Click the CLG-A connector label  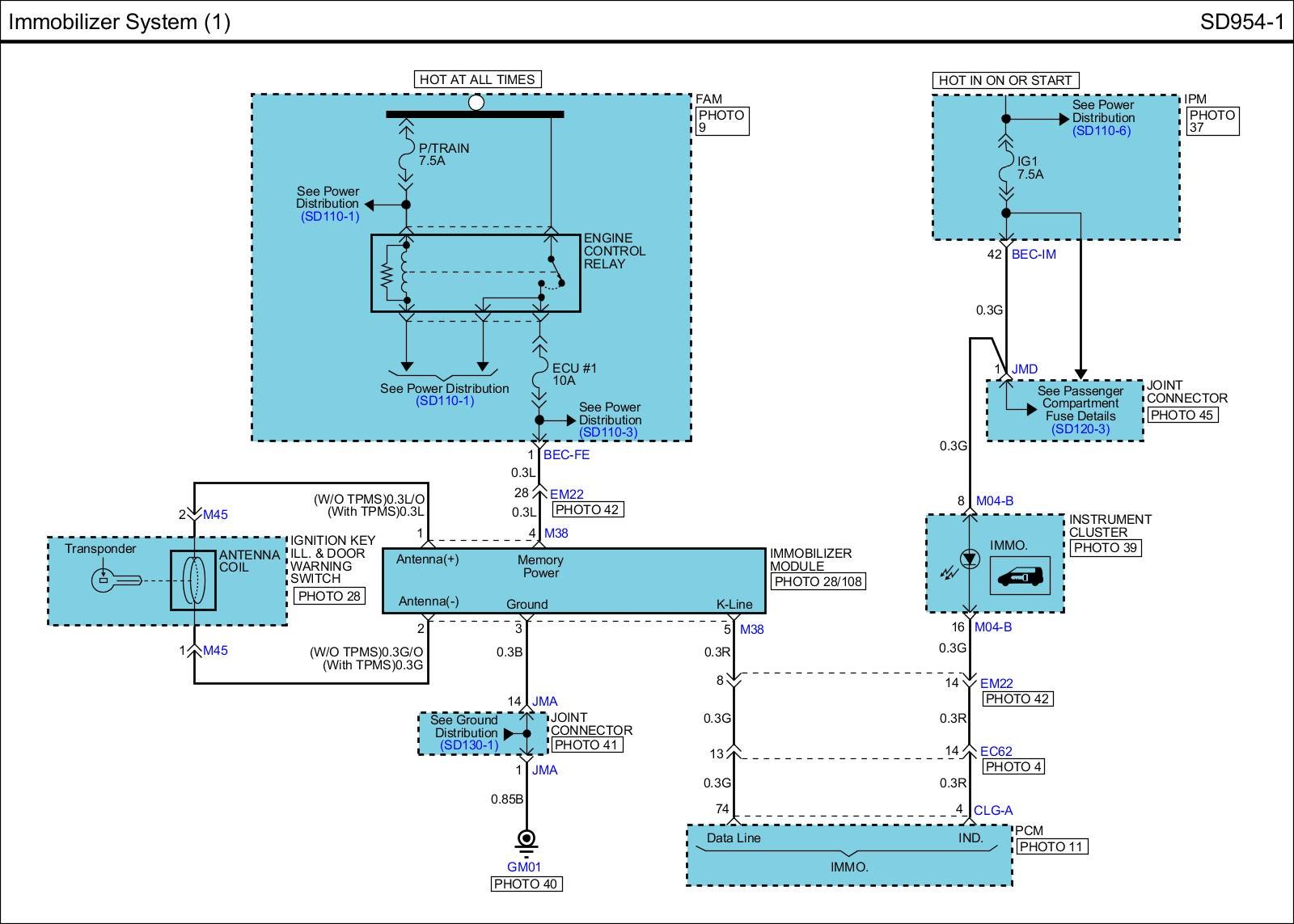pyautogui.click(x=993, y=810)
